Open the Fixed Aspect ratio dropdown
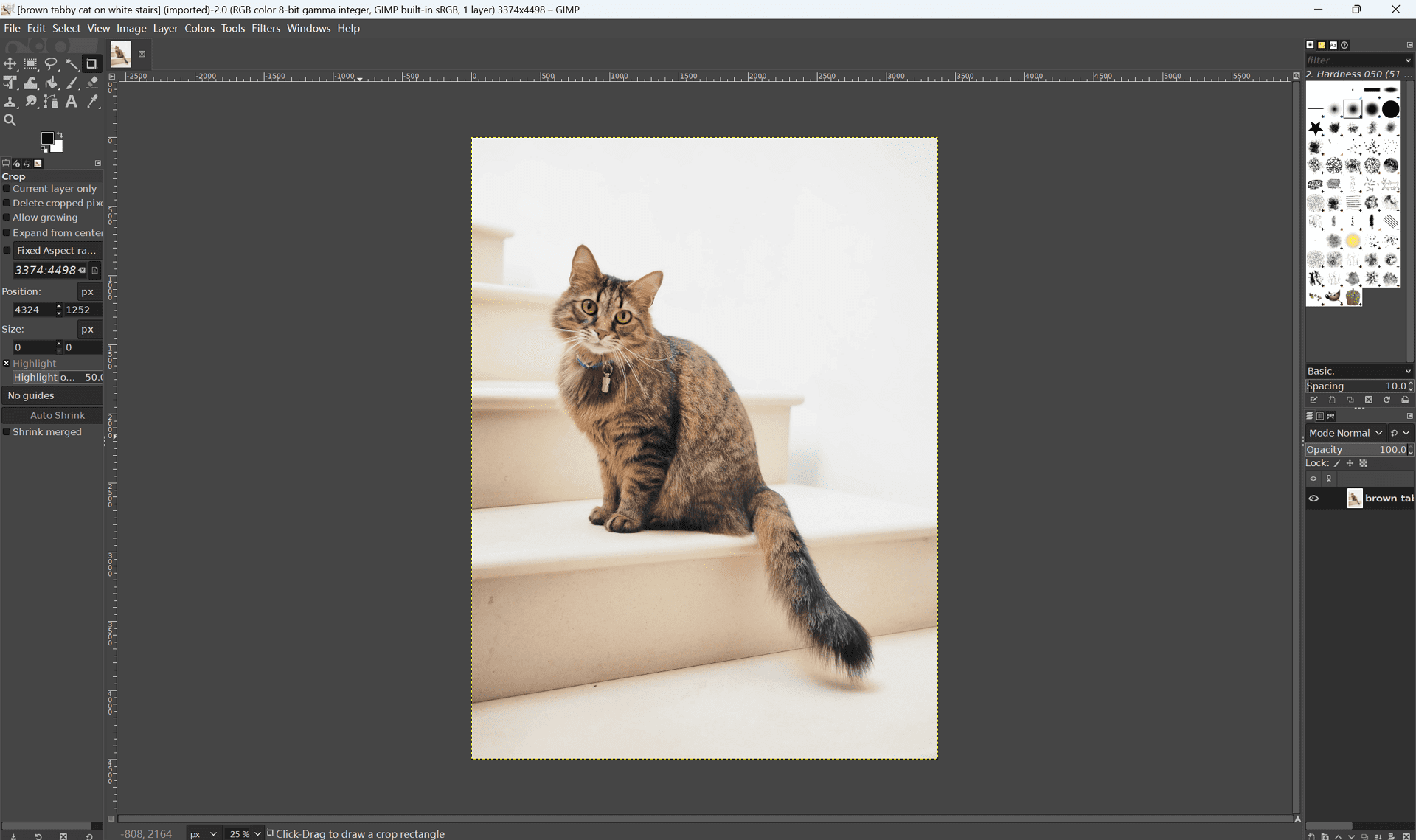 click(x=58, y=251)
